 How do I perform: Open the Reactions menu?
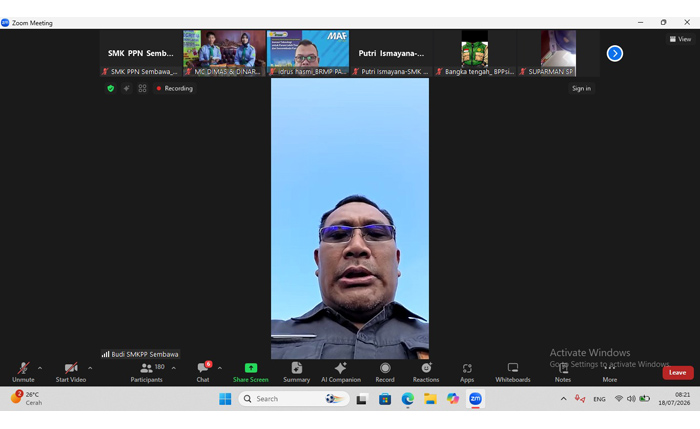(426, 372)
